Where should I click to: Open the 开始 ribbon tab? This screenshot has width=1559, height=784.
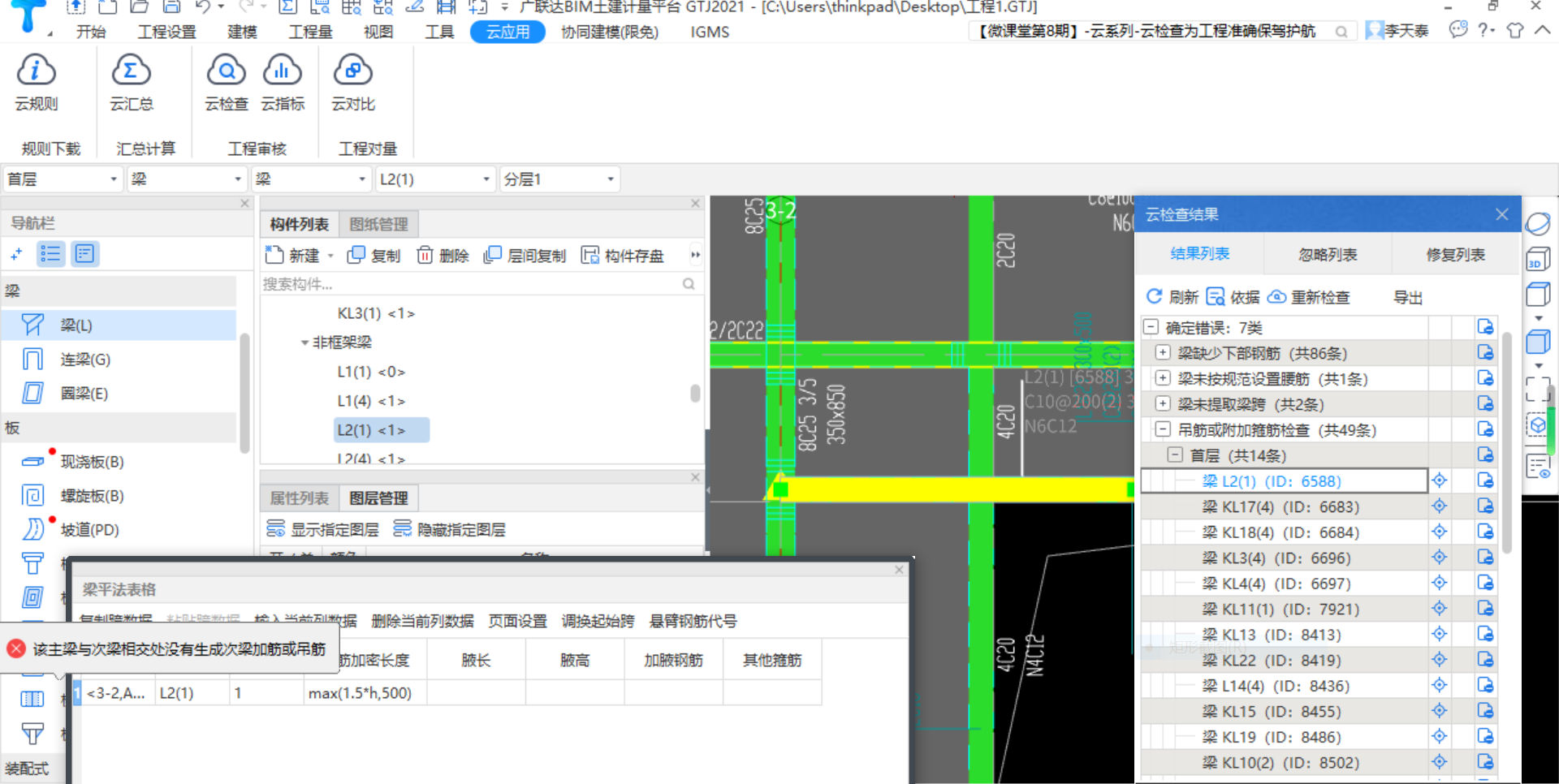pyautogui.click(x=91, y=32)
